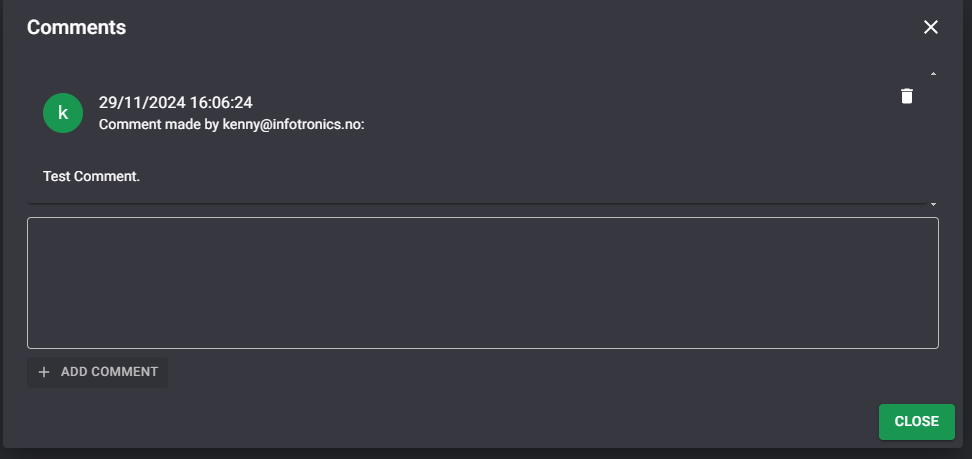Image resolution: width=972 pixels, height=459 pixels.
Task: Delete the Test Comment with trash icon
Action: pos(907,96)
